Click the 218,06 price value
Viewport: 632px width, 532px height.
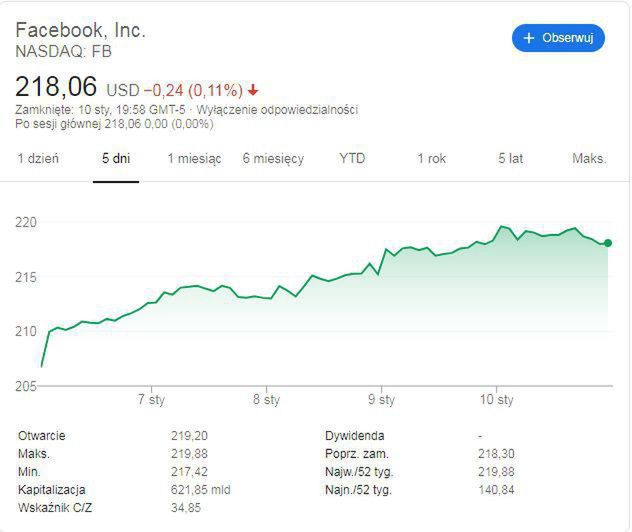pos(56,86)
